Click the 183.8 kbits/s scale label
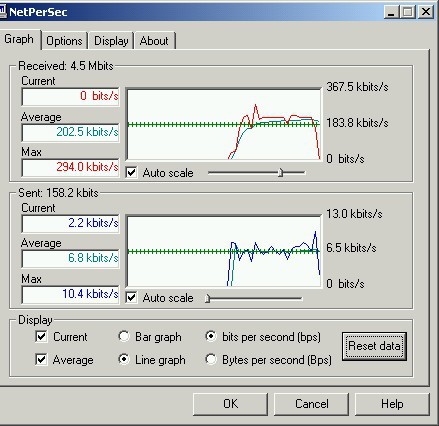The height and width of the screenshot is (426, 439). tap(357, 123)
